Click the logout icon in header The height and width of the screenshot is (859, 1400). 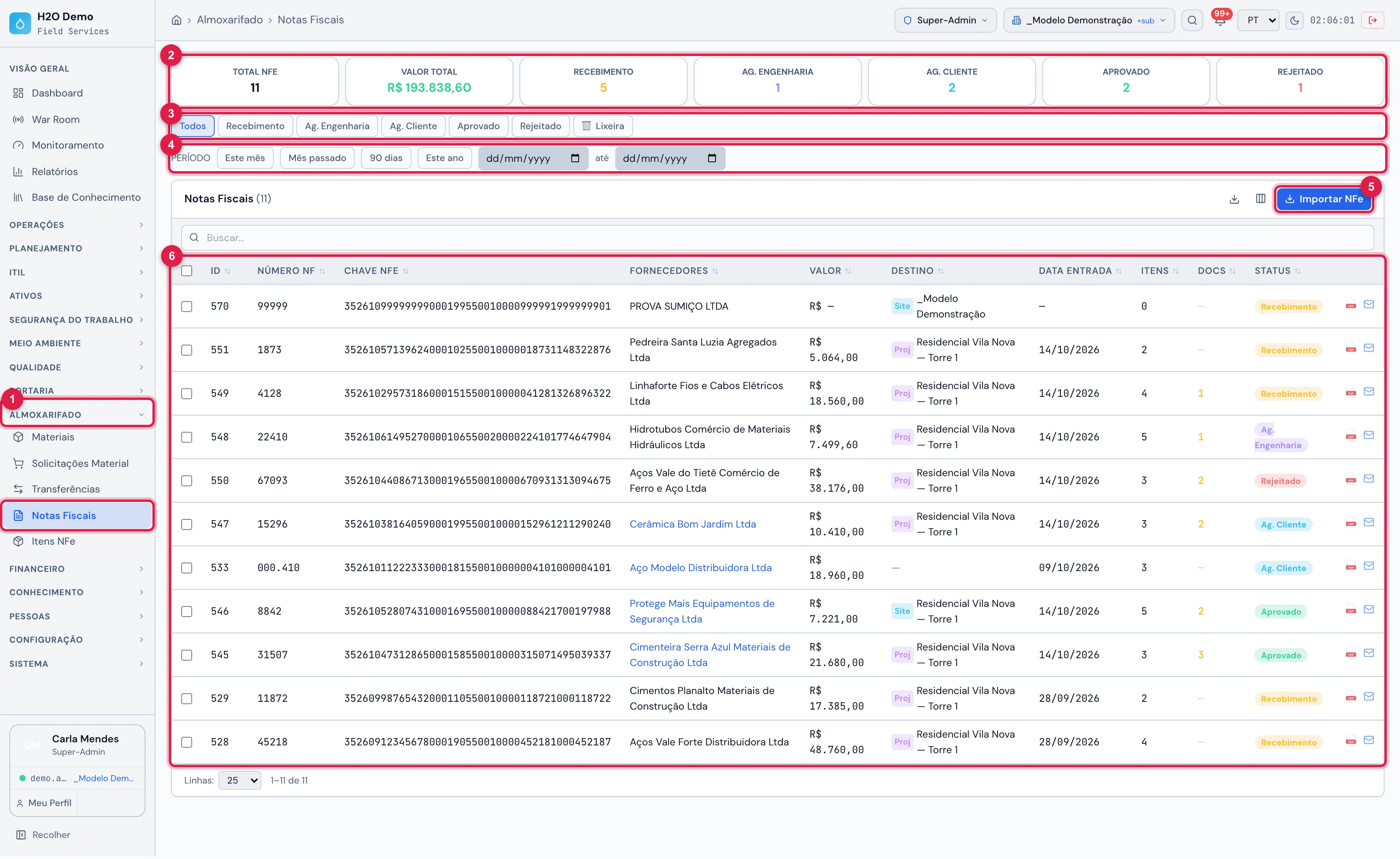point(1373,20)
